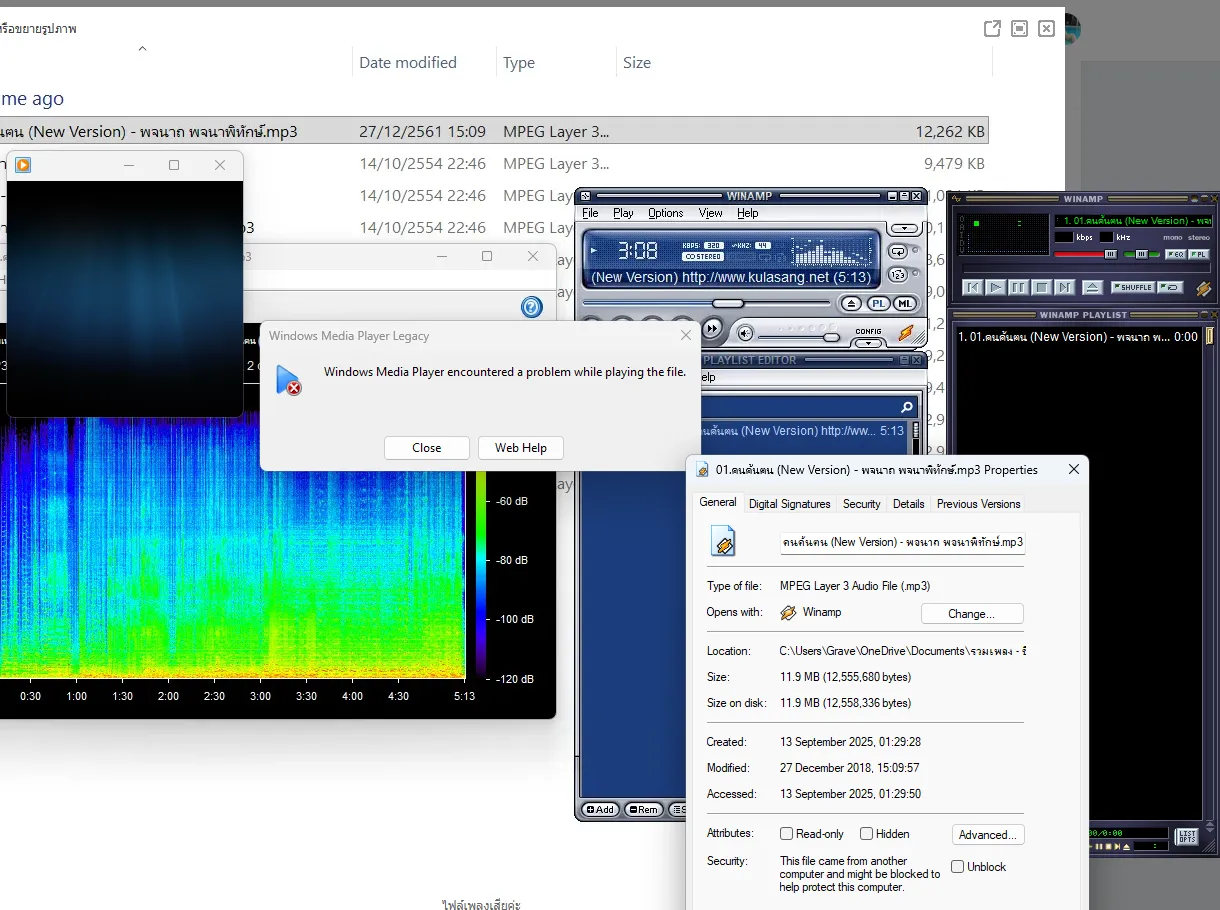
Task: Click the eject button in modern Winamp
Action: (x=851, y=303)
